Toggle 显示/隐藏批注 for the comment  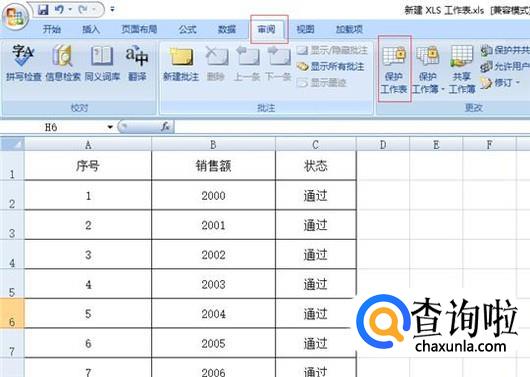coord(332,50)
